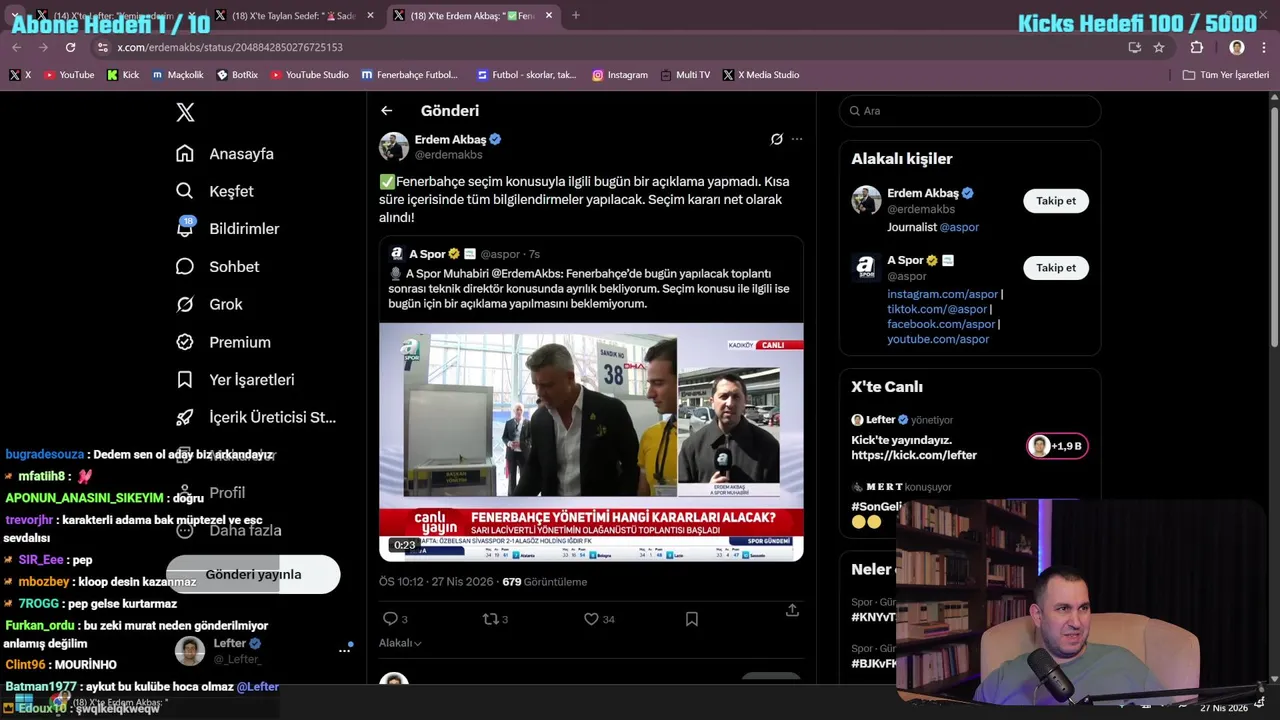Open the Kick bookmark

(x=123, y=75)
